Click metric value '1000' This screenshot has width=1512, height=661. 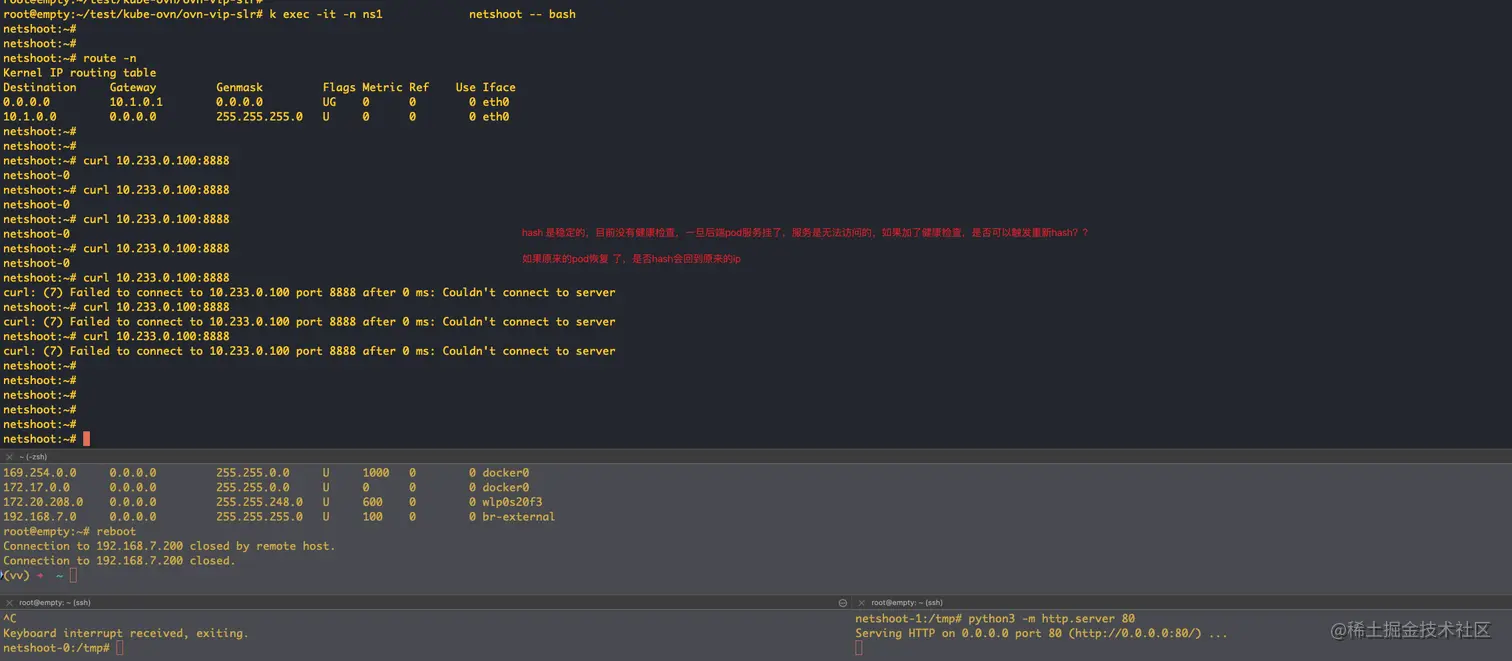tap(376, 473)
